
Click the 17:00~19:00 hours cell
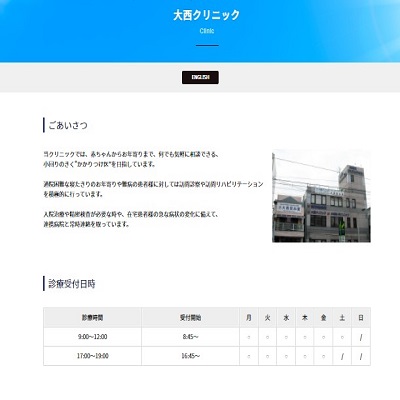click(92, 356)
